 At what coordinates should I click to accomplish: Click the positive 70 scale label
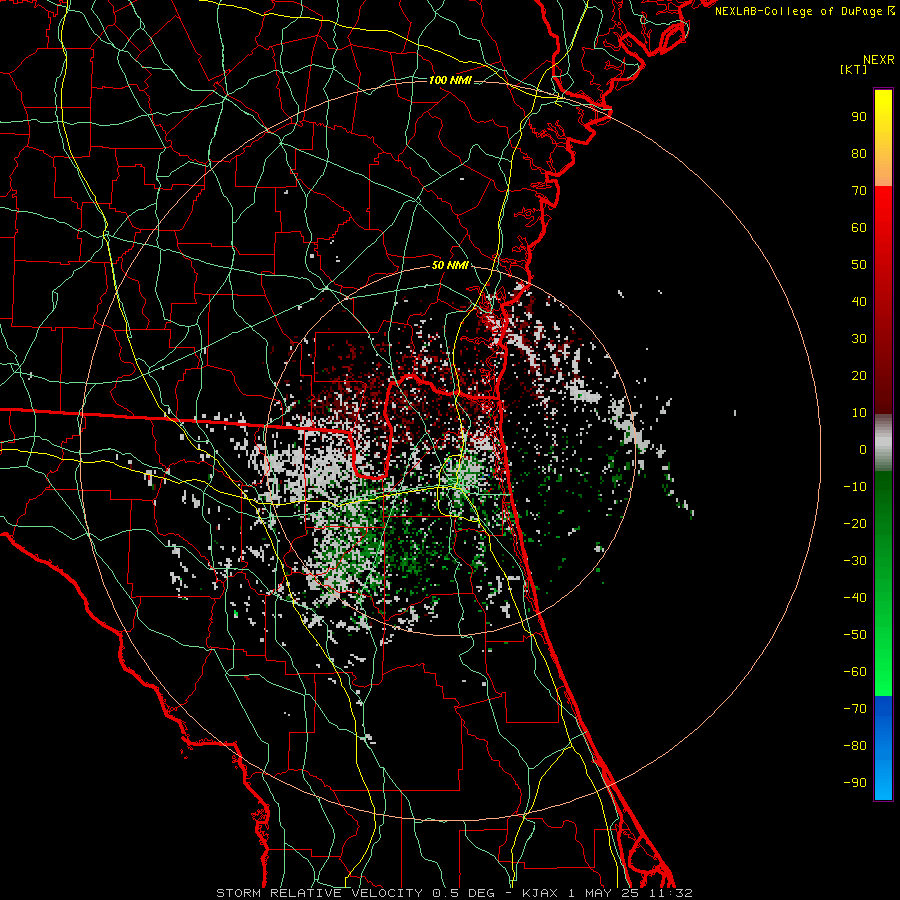coord(859,191)
